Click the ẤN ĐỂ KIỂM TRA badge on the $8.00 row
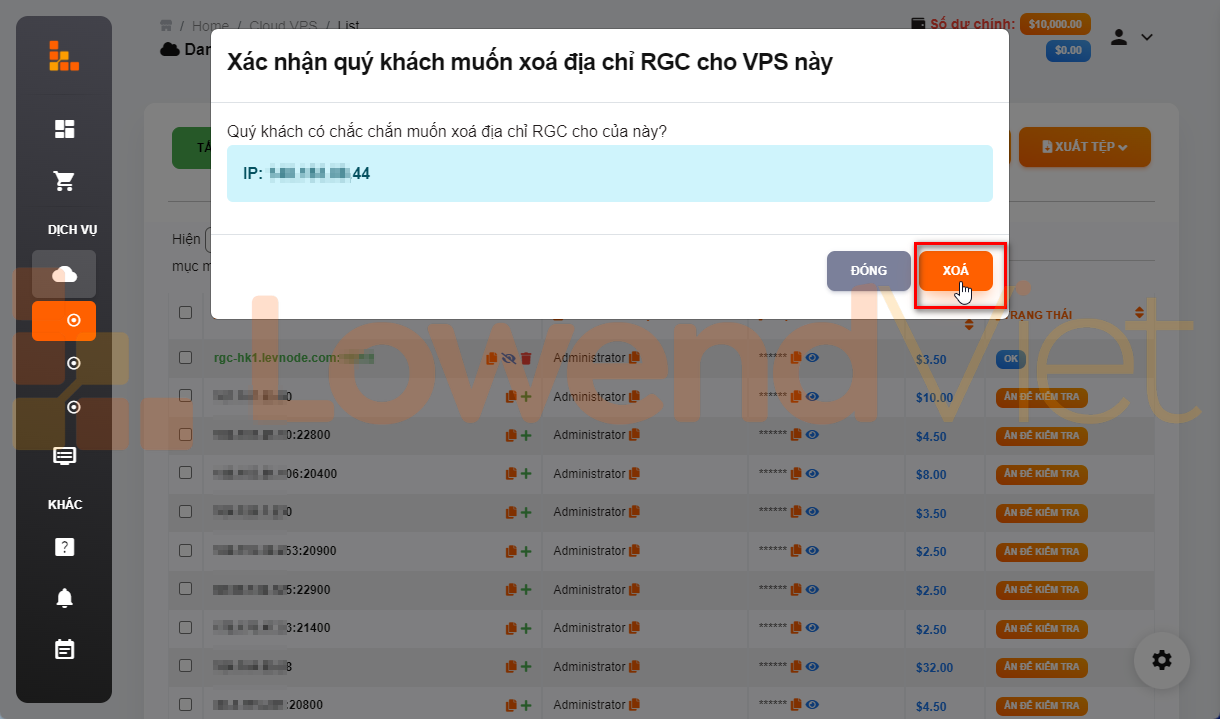The height and width of the screenshot is (719, 1220). [1041, 474]
